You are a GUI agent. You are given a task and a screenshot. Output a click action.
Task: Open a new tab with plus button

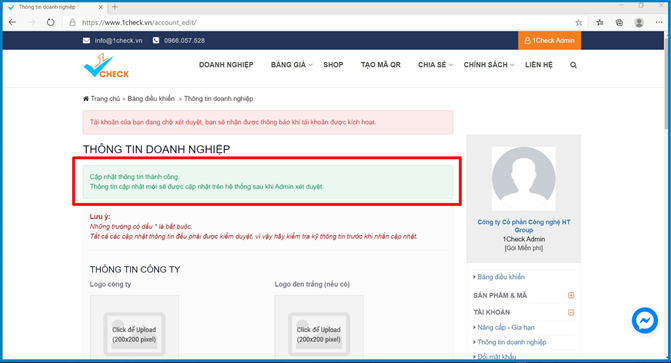pos(115,7)
